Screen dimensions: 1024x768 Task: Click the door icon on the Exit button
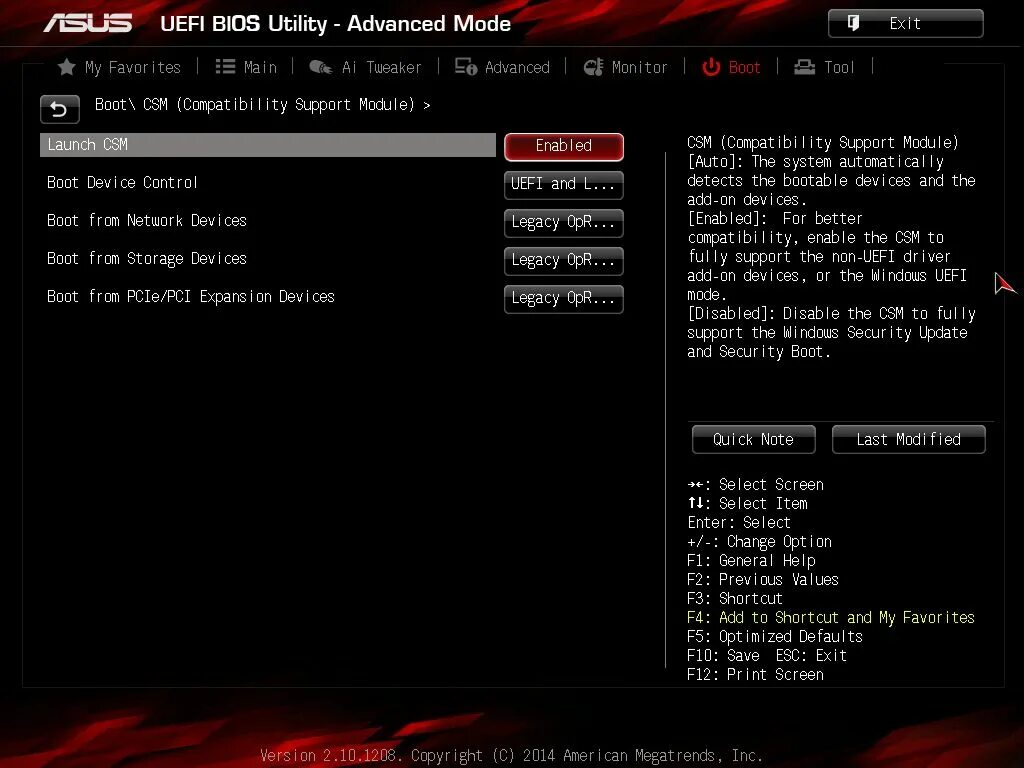[x=853, y=24]
